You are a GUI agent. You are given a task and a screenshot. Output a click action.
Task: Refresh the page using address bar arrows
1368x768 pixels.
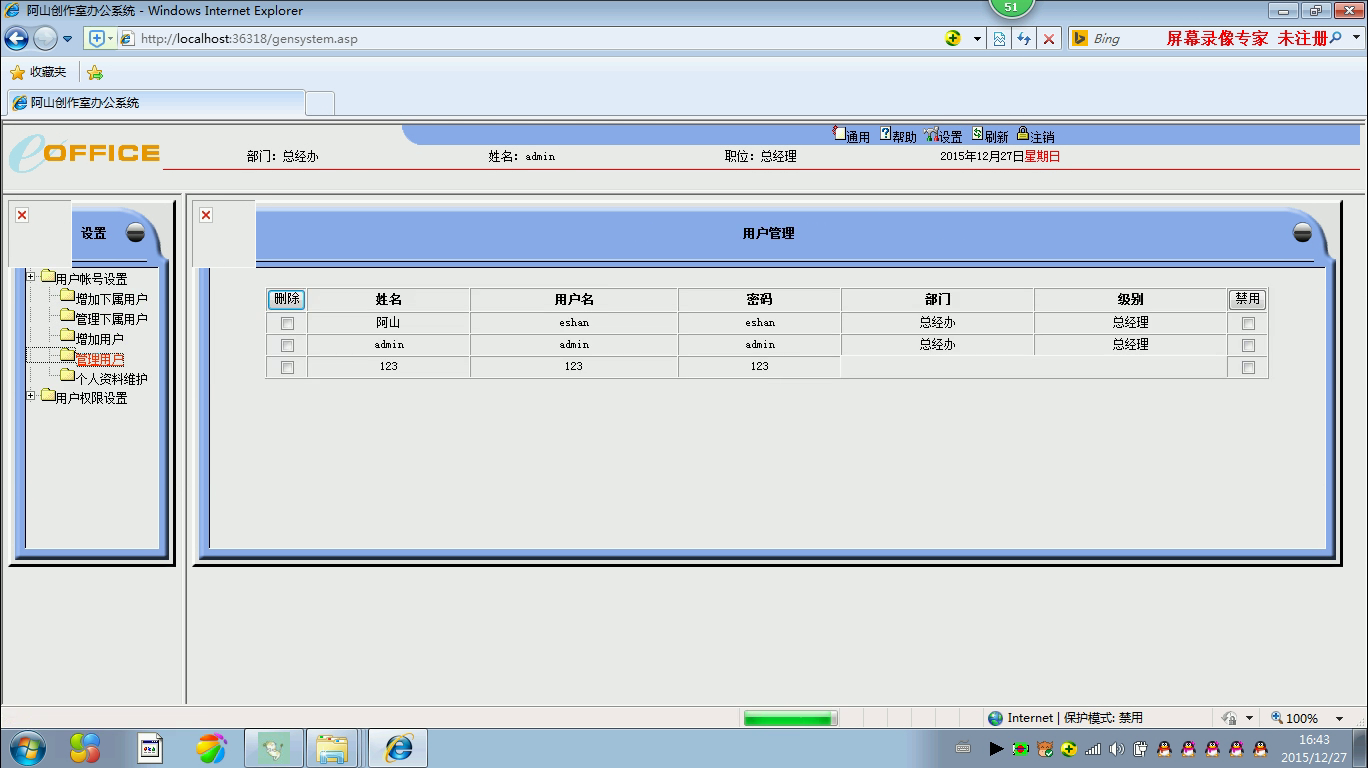pos(1024,39)
